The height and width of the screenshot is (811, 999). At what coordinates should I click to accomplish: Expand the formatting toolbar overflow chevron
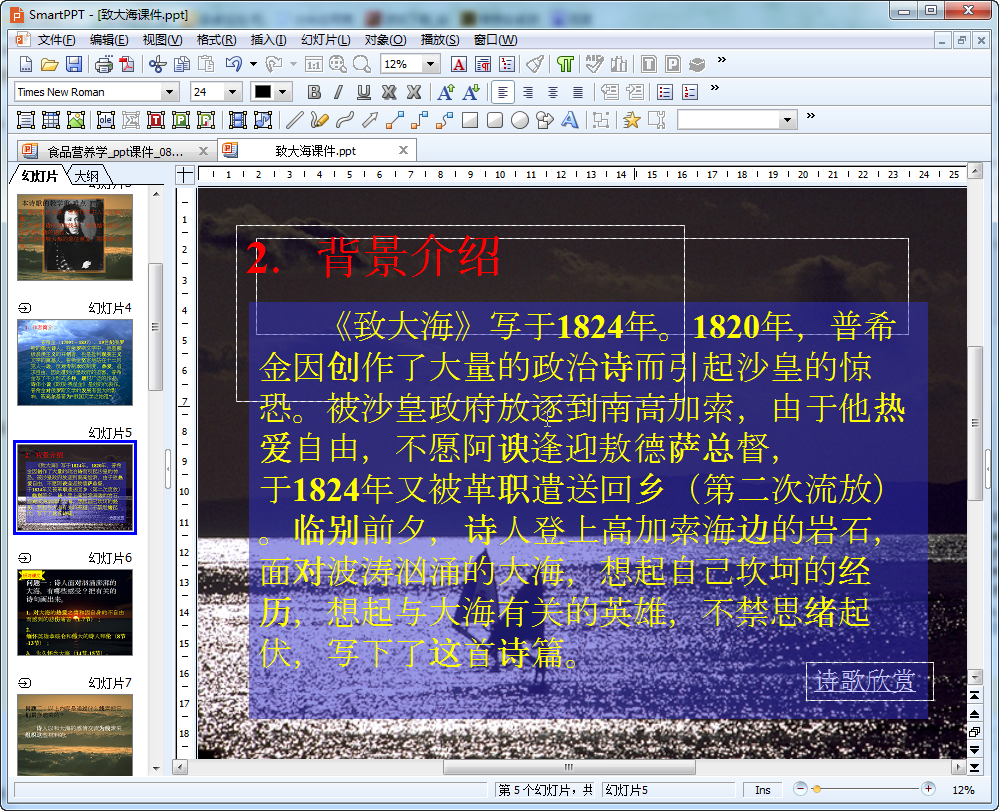715,88
